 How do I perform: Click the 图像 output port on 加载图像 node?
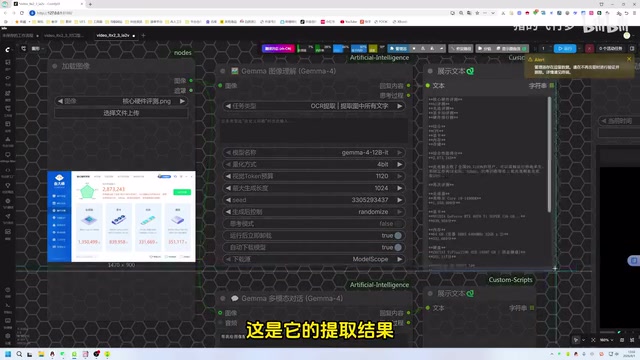pos(191,81)
